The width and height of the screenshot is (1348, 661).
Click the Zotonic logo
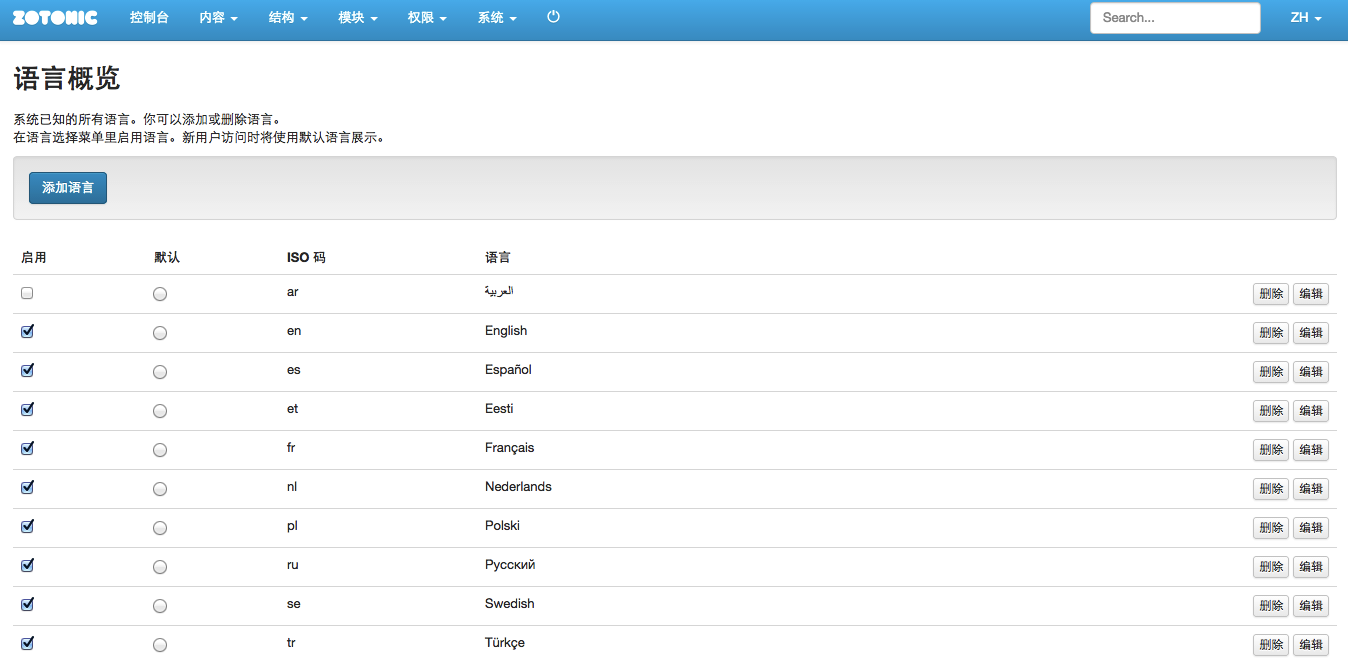[x=55, y=18]
